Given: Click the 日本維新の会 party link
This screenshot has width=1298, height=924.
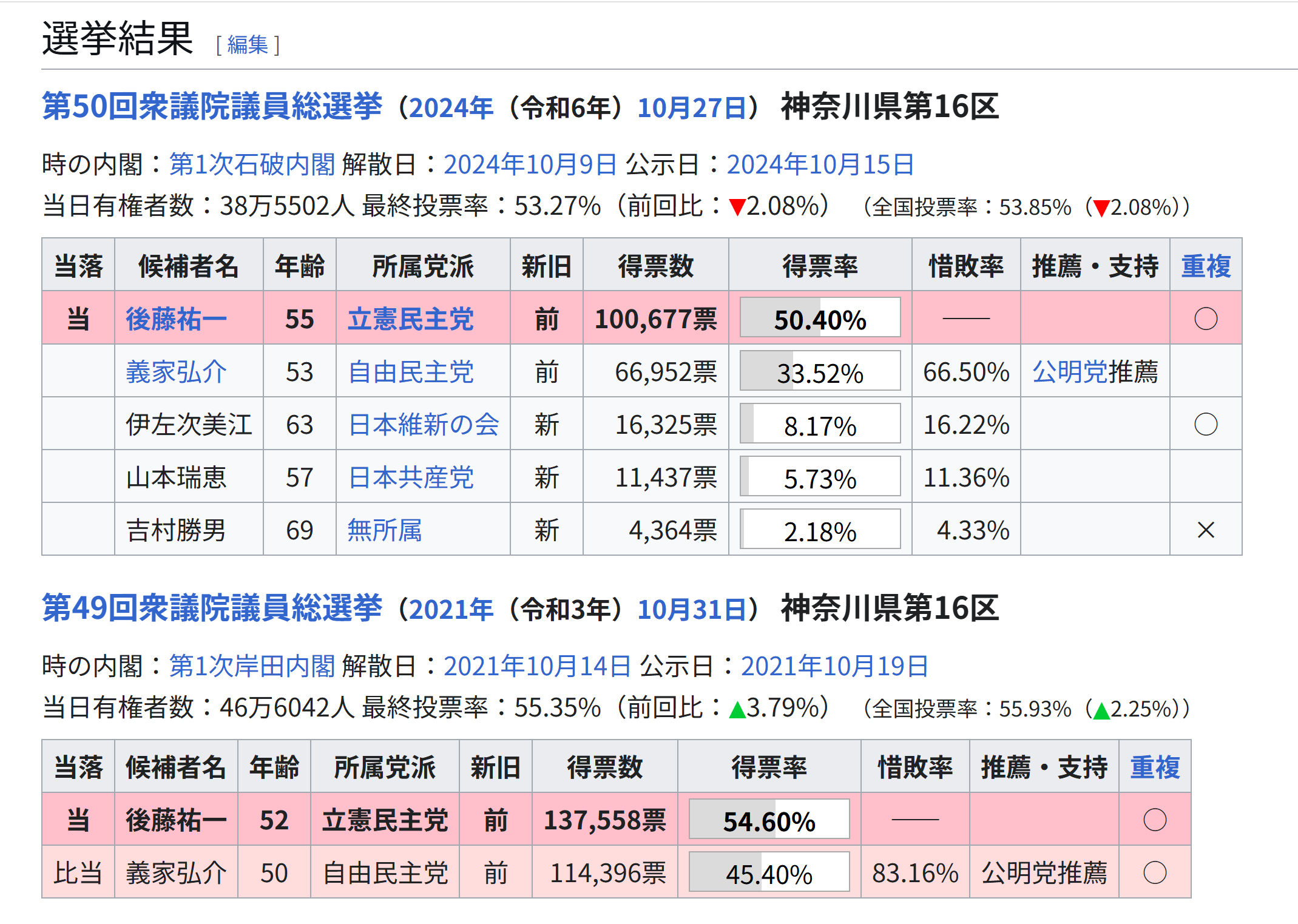Looking at the screenshot, I should point(423,425).
